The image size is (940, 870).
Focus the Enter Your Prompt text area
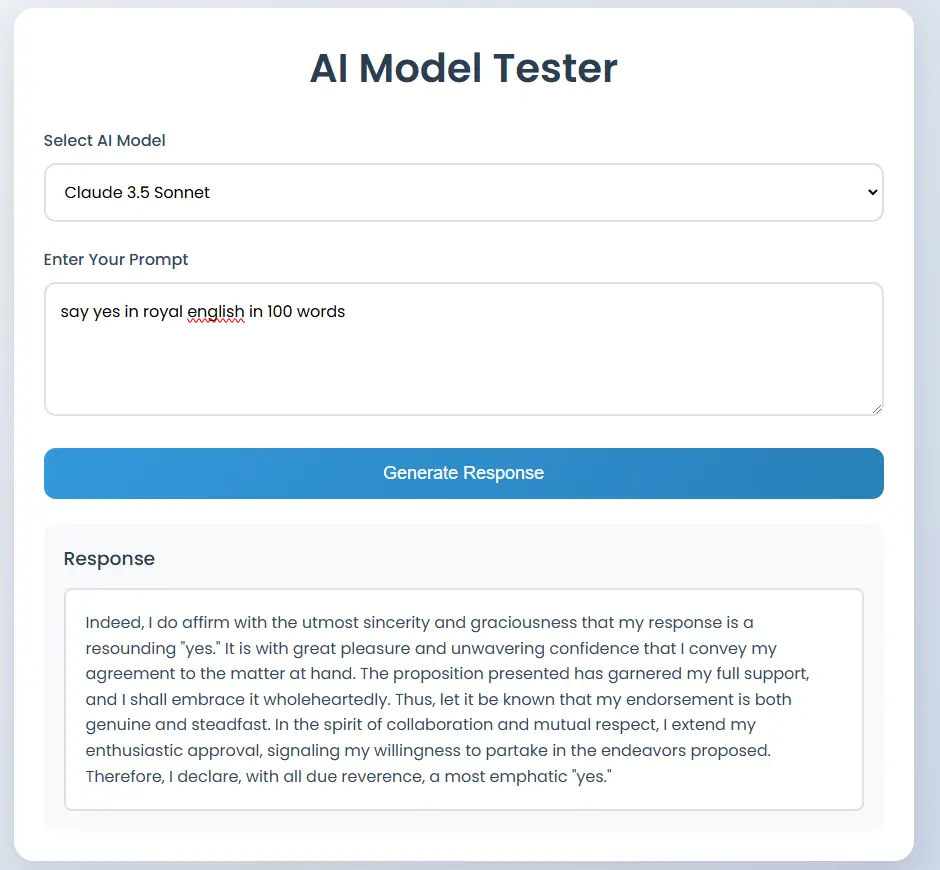(463, 349)
